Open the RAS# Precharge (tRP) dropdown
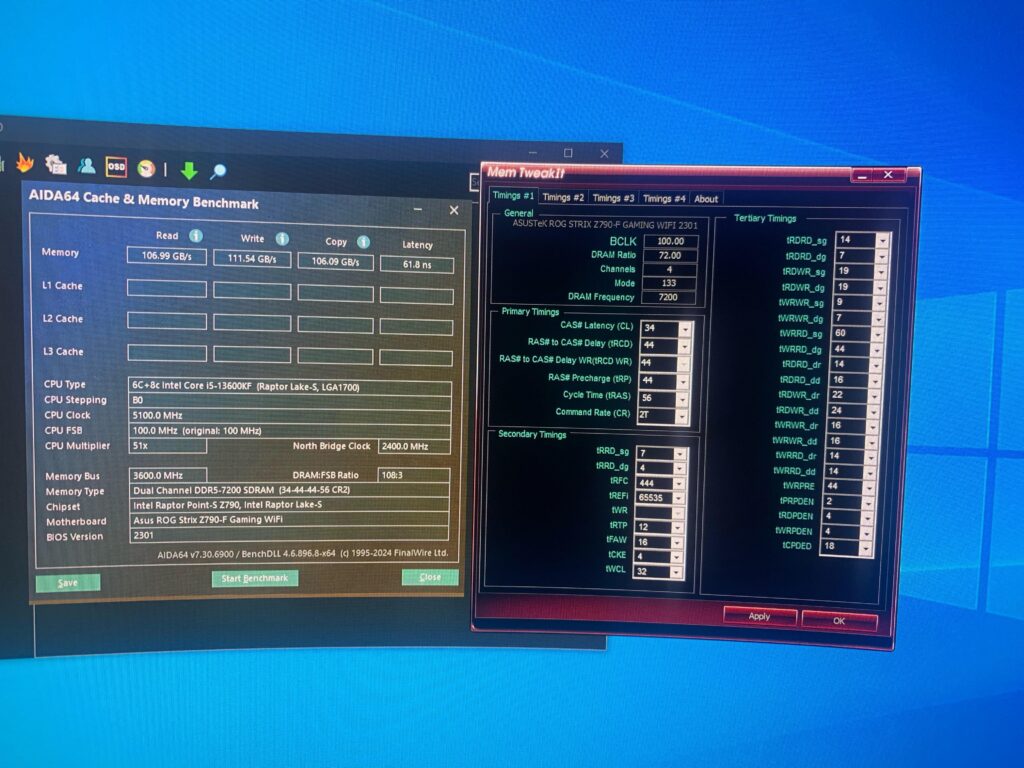This screenshot has width=1024, height=768. [682, 381]
